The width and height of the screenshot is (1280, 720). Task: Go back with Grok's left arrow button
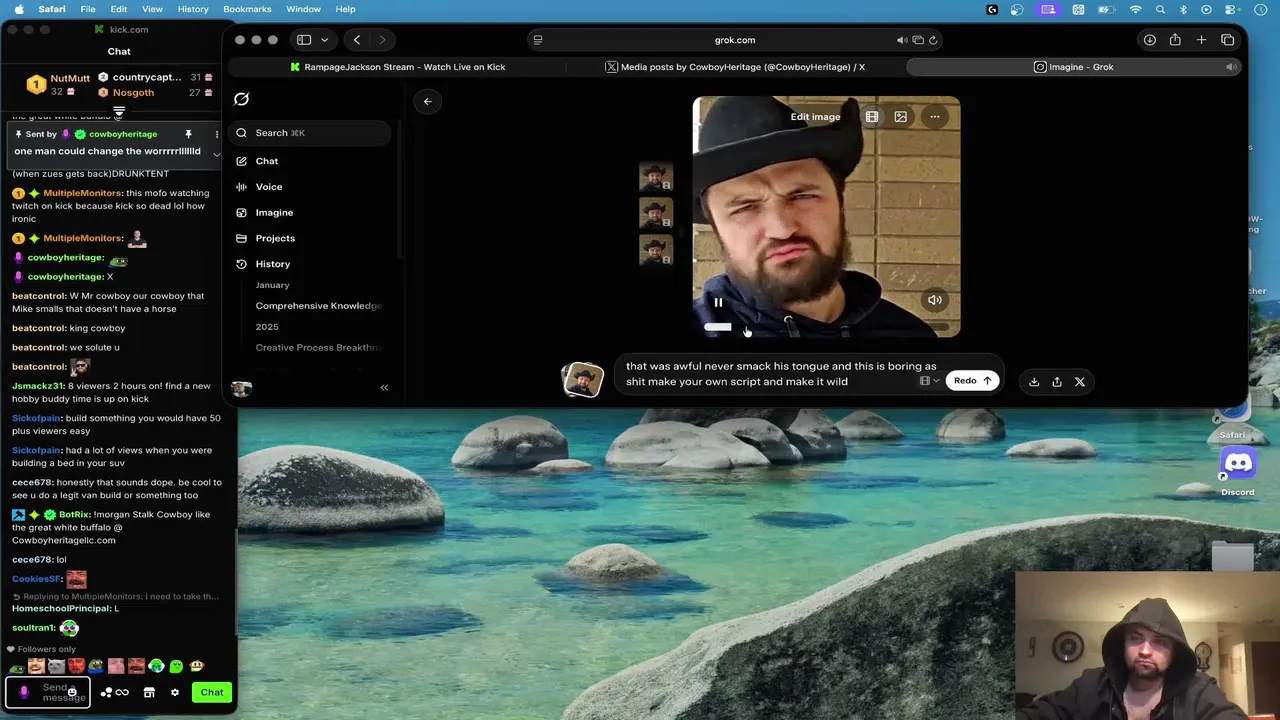(427, 101)
